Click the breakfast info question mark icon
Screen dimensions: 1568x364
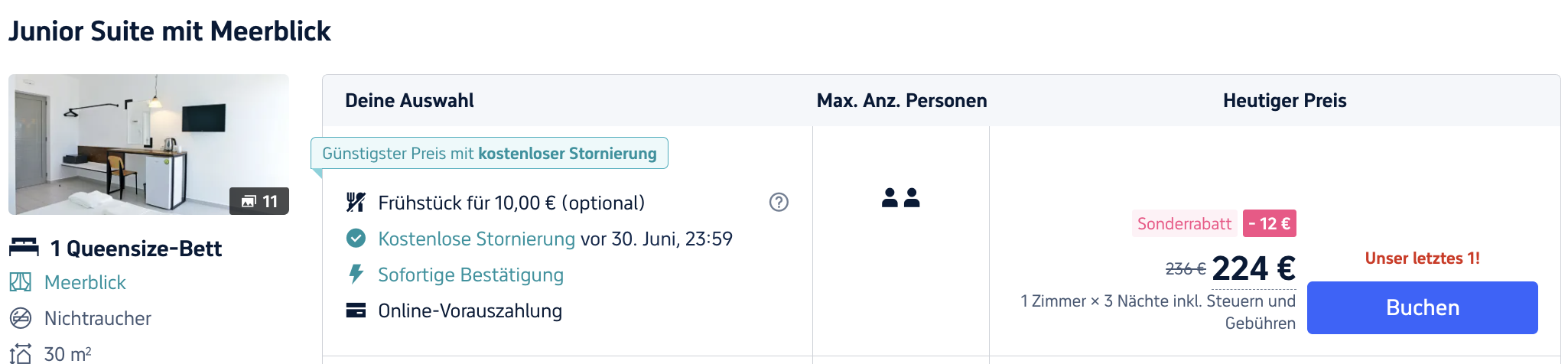pyautogui.click(x=779, y=202)
